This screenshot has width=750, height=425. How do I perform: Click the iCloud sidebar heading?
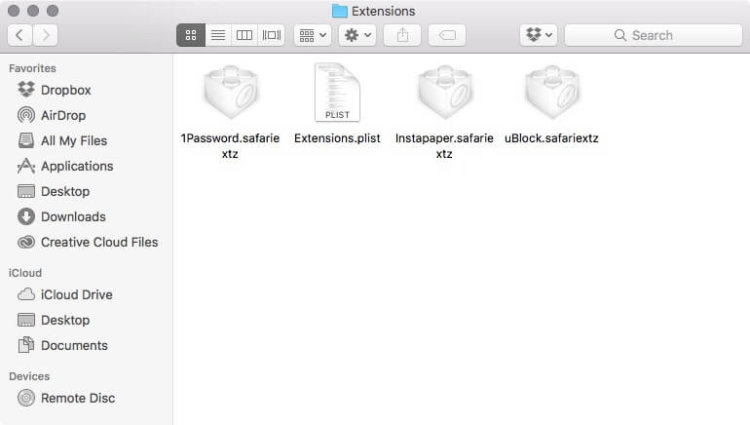tap(25, 272)
